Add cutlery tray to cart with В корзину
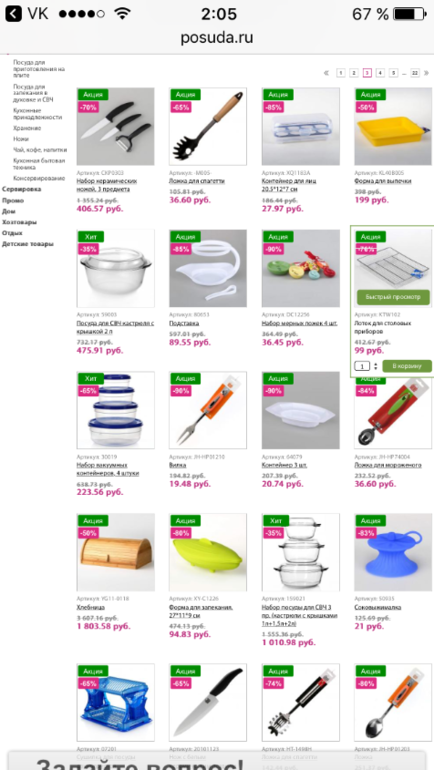The image size is (434, 770). [x=407, y=366]
